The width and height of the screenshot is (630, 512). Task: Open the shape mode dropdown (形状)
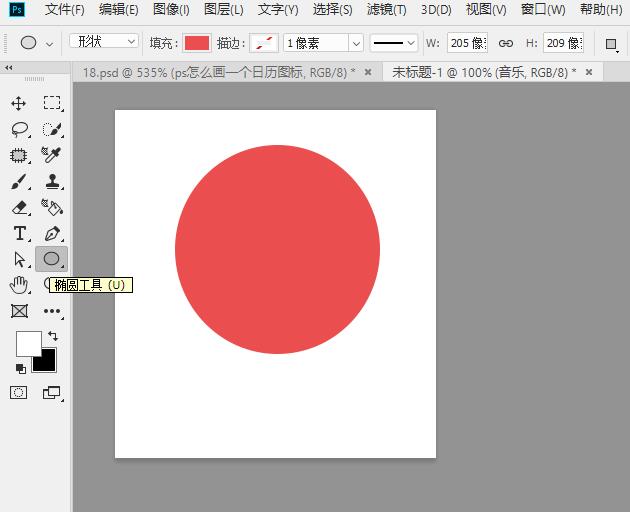104,42
